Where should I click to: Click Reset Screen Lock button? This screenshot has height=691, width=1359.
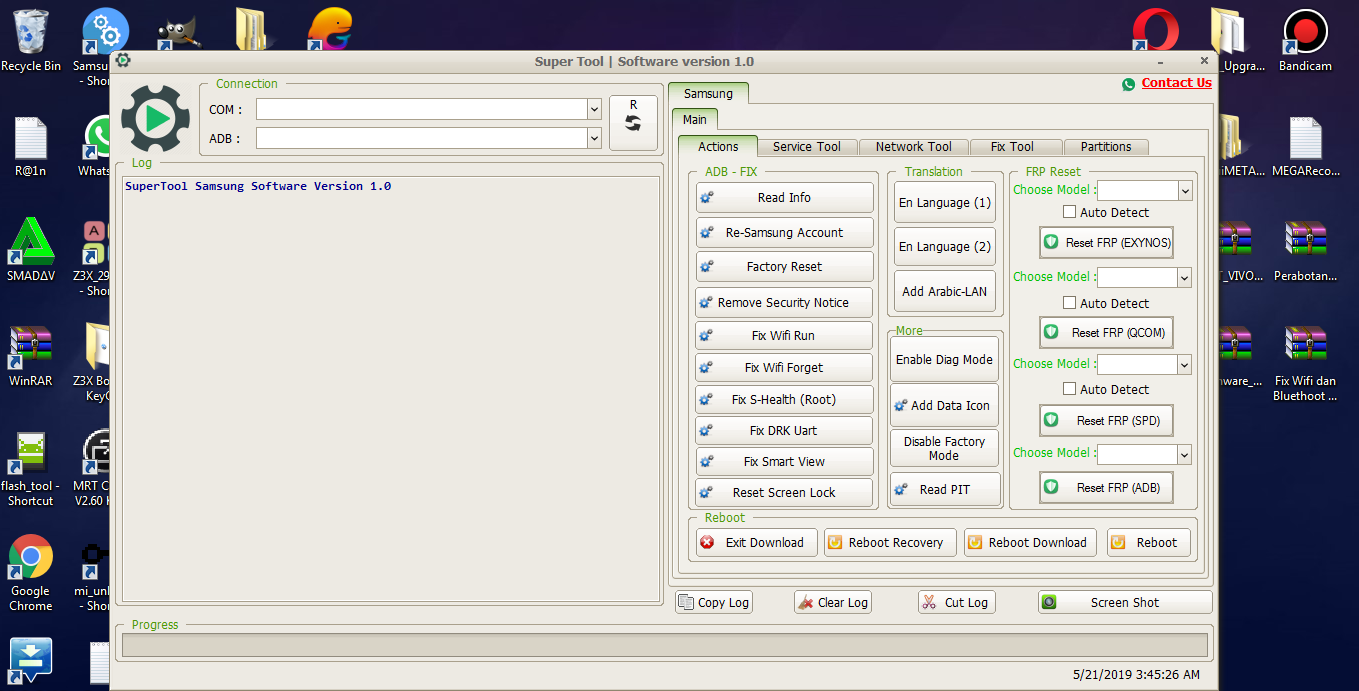coord(784,493)
